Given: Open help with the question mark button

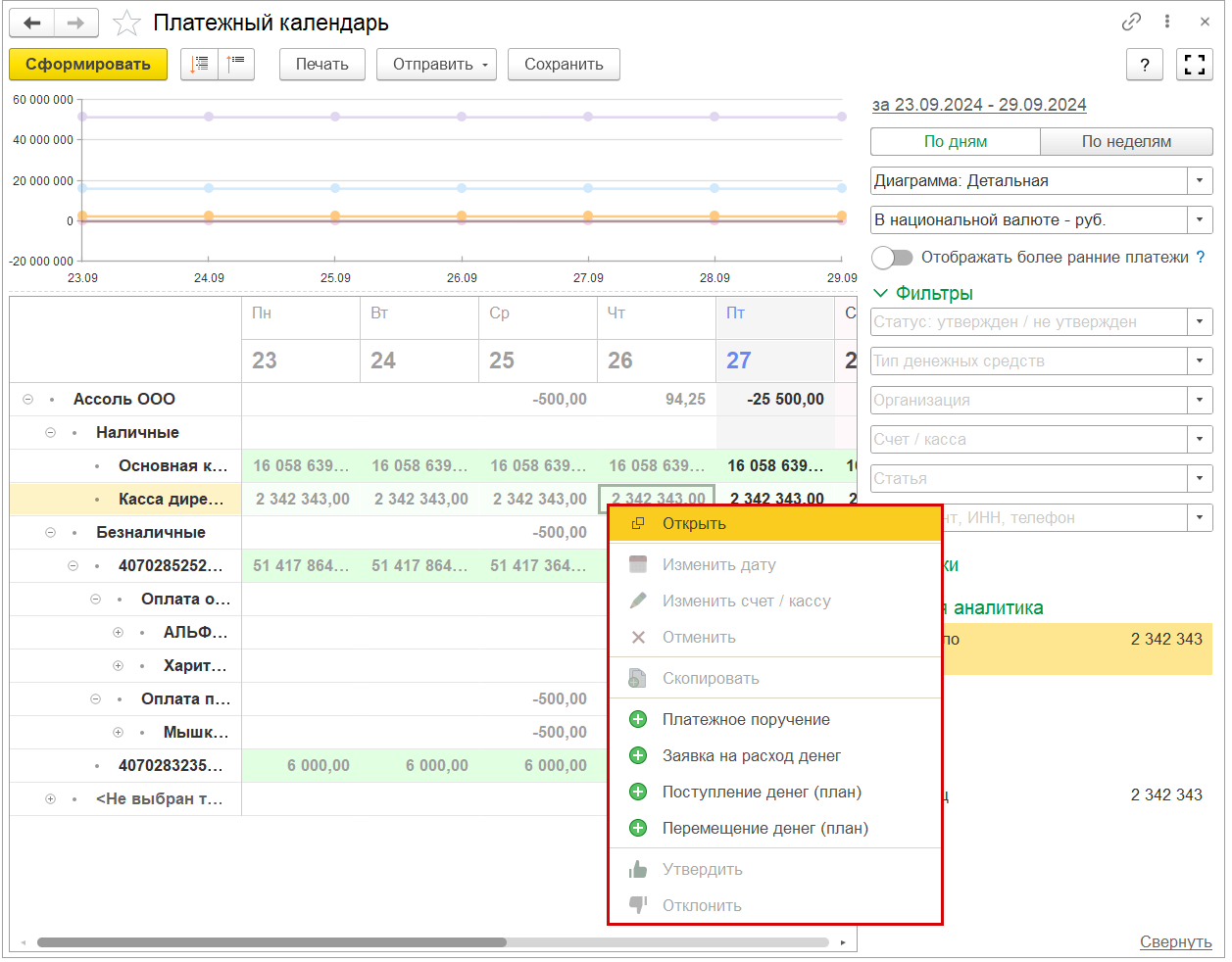Looking at the screenshot, I should [1145, 65].
